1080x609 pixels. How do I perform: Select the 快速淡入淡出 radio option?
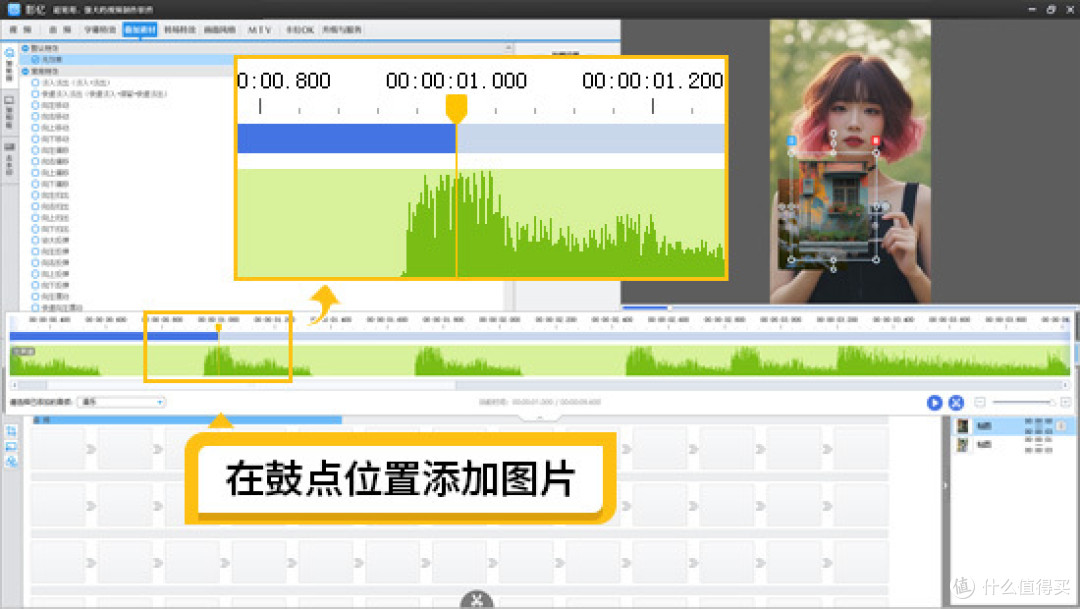point(35,94)
